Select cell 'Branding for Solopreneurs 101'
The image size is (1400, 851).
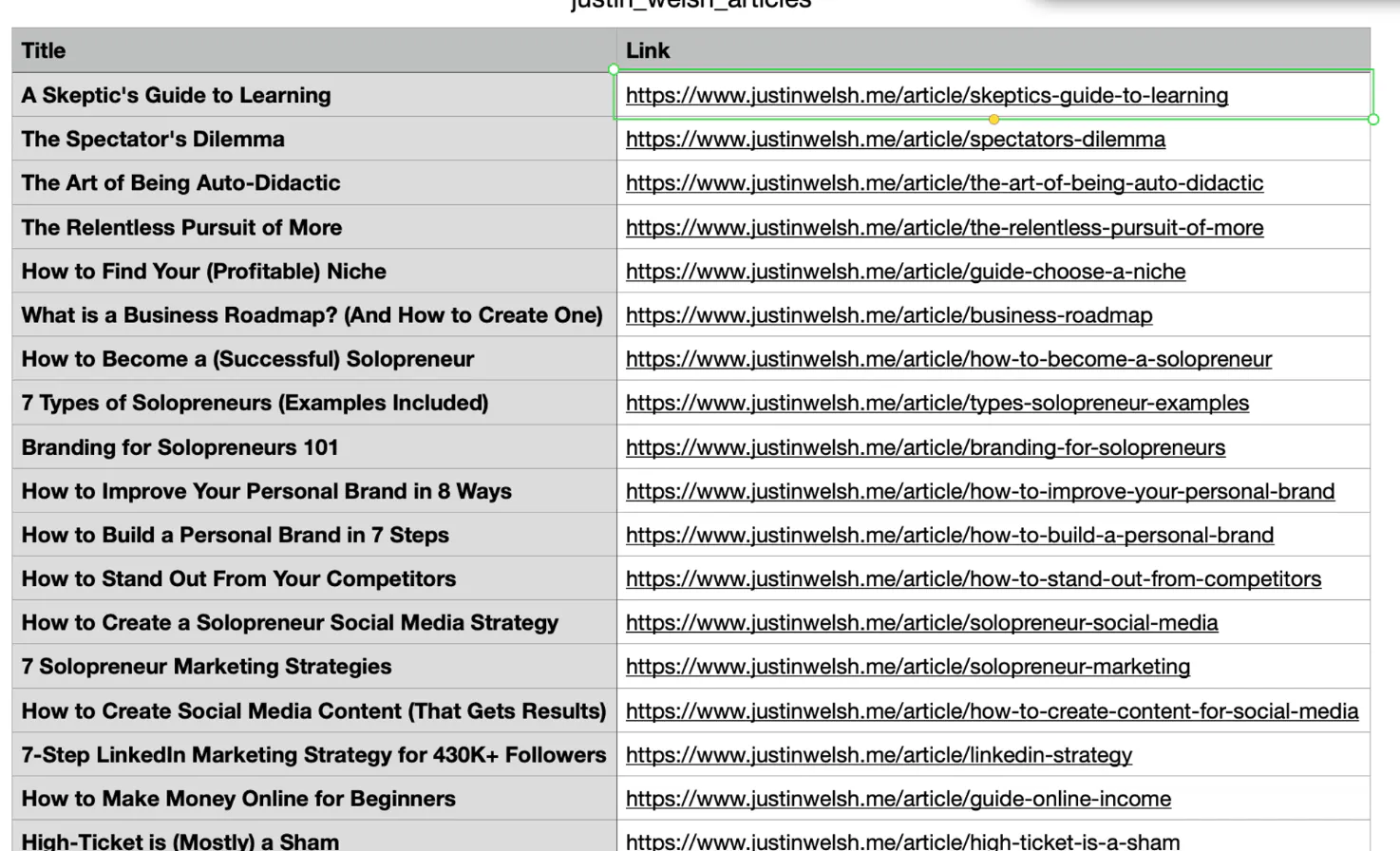tap(314, 447)
